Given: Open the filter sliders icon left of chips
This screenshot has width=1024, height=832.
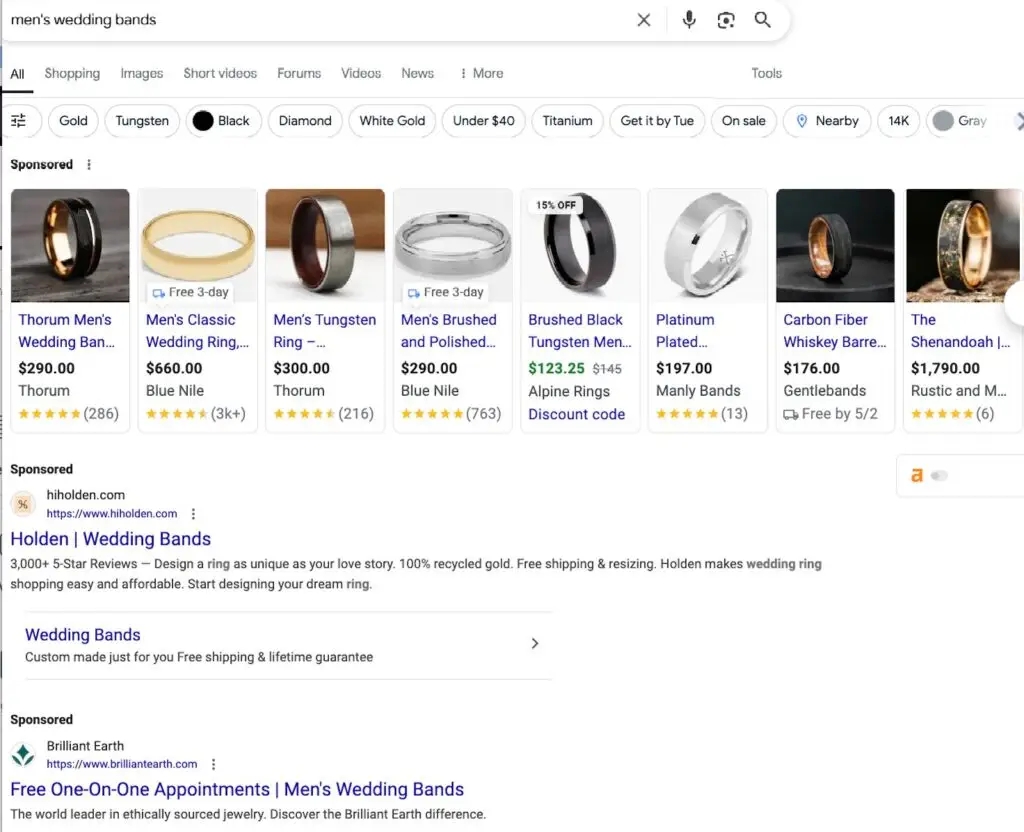Looking at the screenshot, I should coord(21,120).
